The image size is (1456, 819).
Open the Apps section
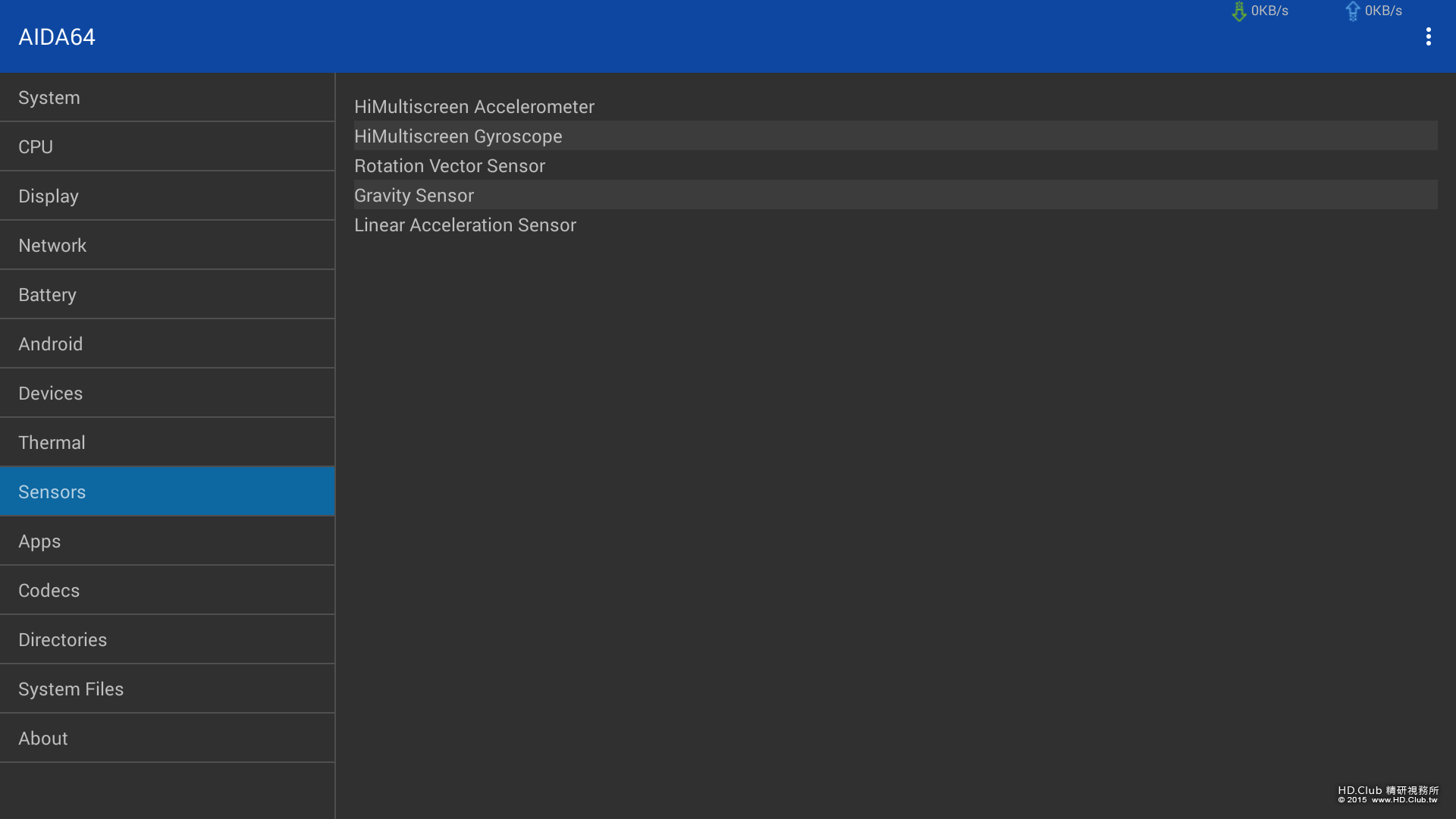coord(167,541)
